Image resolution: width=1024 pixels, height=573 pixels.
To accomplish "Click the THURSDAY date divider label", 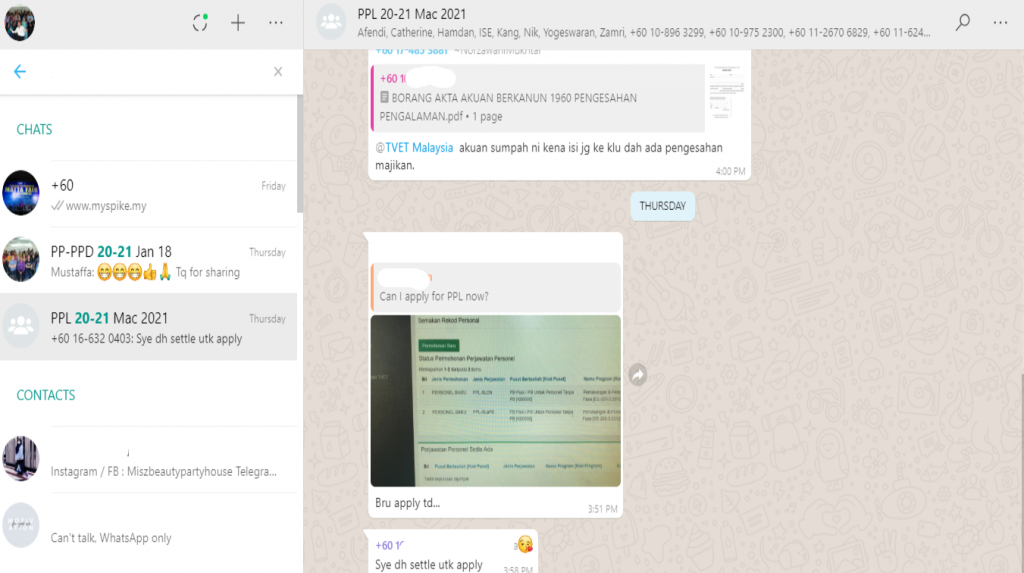I will tap(662, 206).
